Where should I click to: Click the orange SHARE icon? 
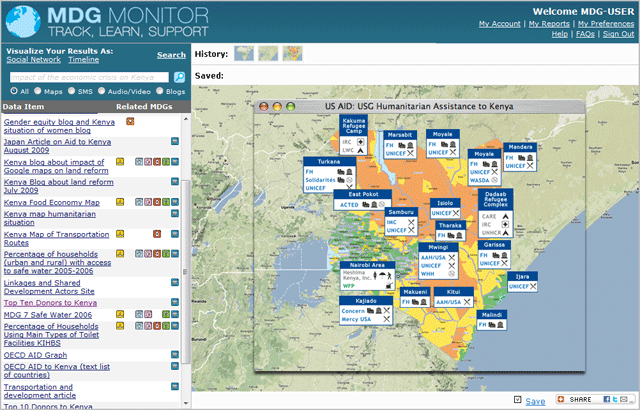point(560,399)
